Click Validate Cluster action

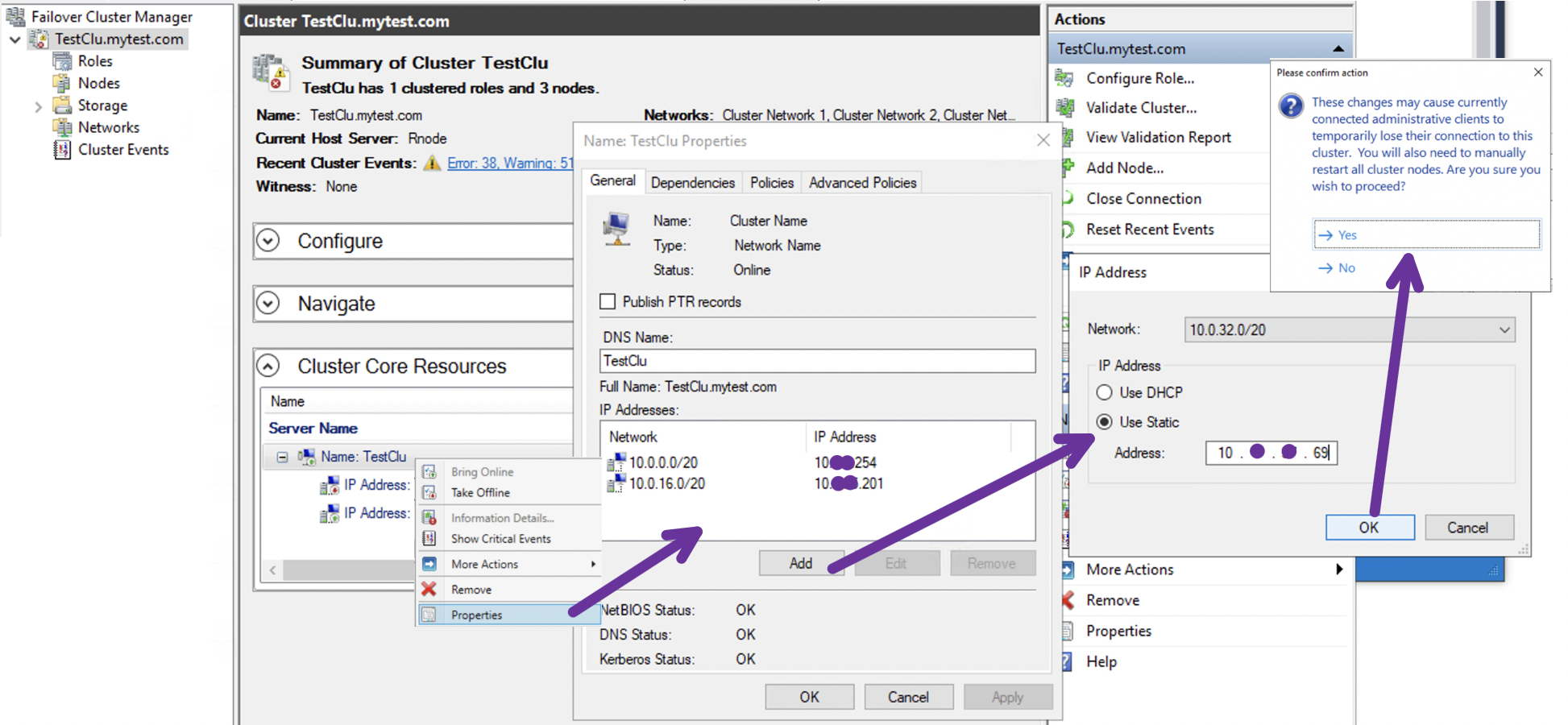(x=1140, y=108)
